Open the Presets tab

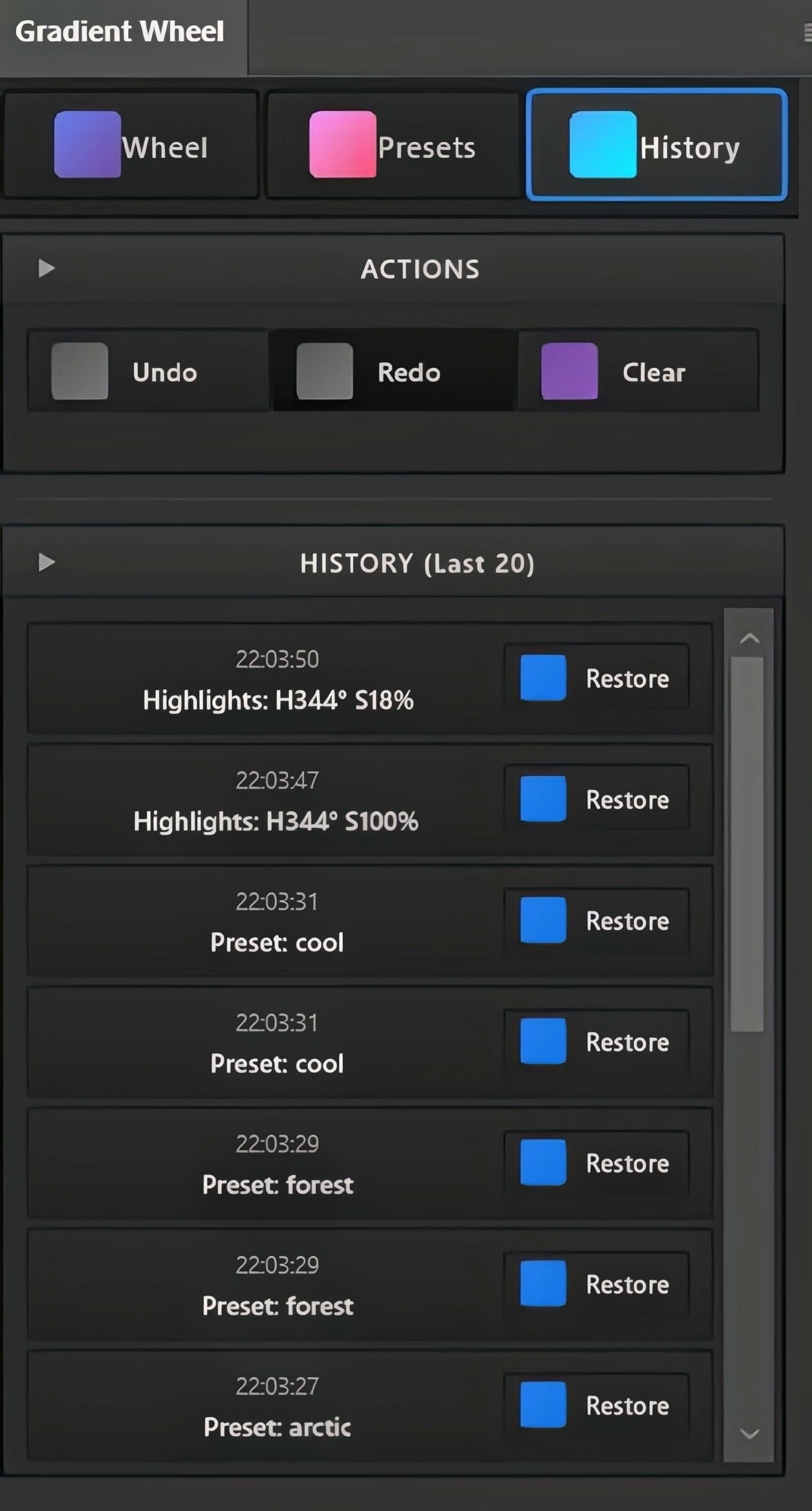392,145
